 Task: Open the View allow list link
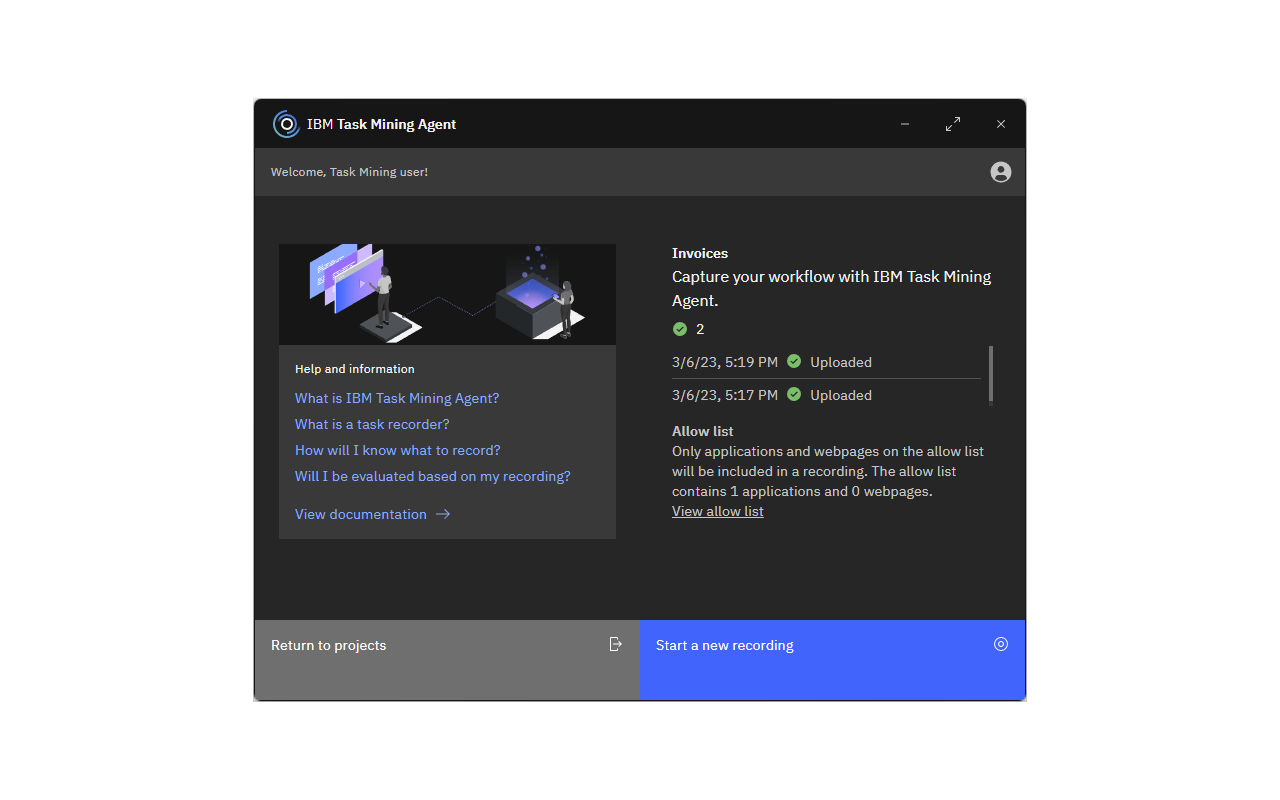tap(718, 511)
